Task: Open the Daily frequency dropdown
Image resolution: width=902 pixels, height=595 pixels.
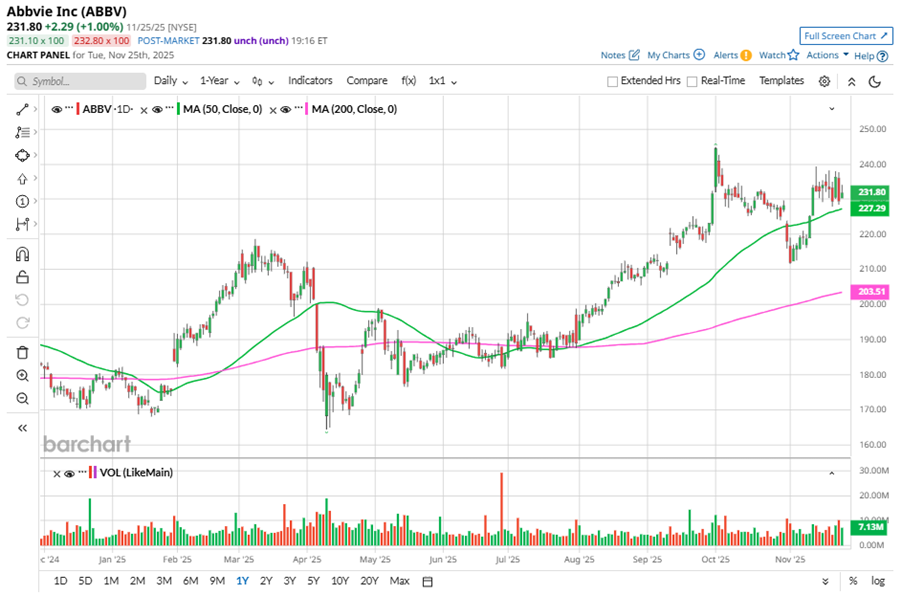Action: pyautogui.click(x=171, y=81)
